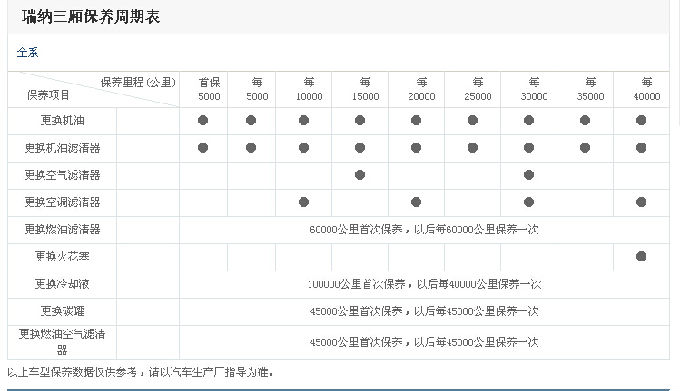Select the 更换机油 row label
Viewport: 680px width, 391px height.
coord(62,120)
